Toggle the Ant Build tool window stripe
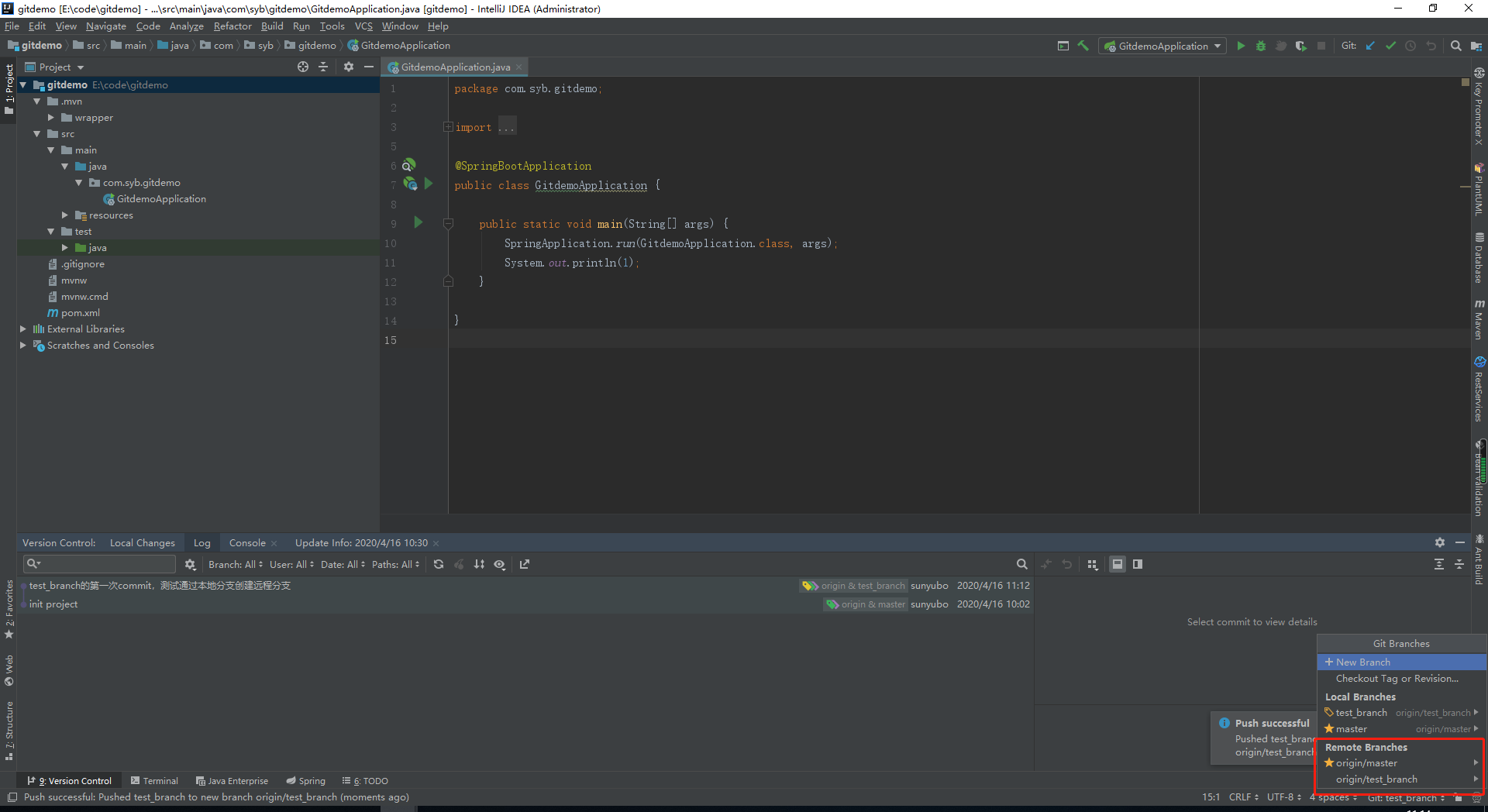Image resolution: width=1488 pixels, height=812 pixels. pos(1479,559)
